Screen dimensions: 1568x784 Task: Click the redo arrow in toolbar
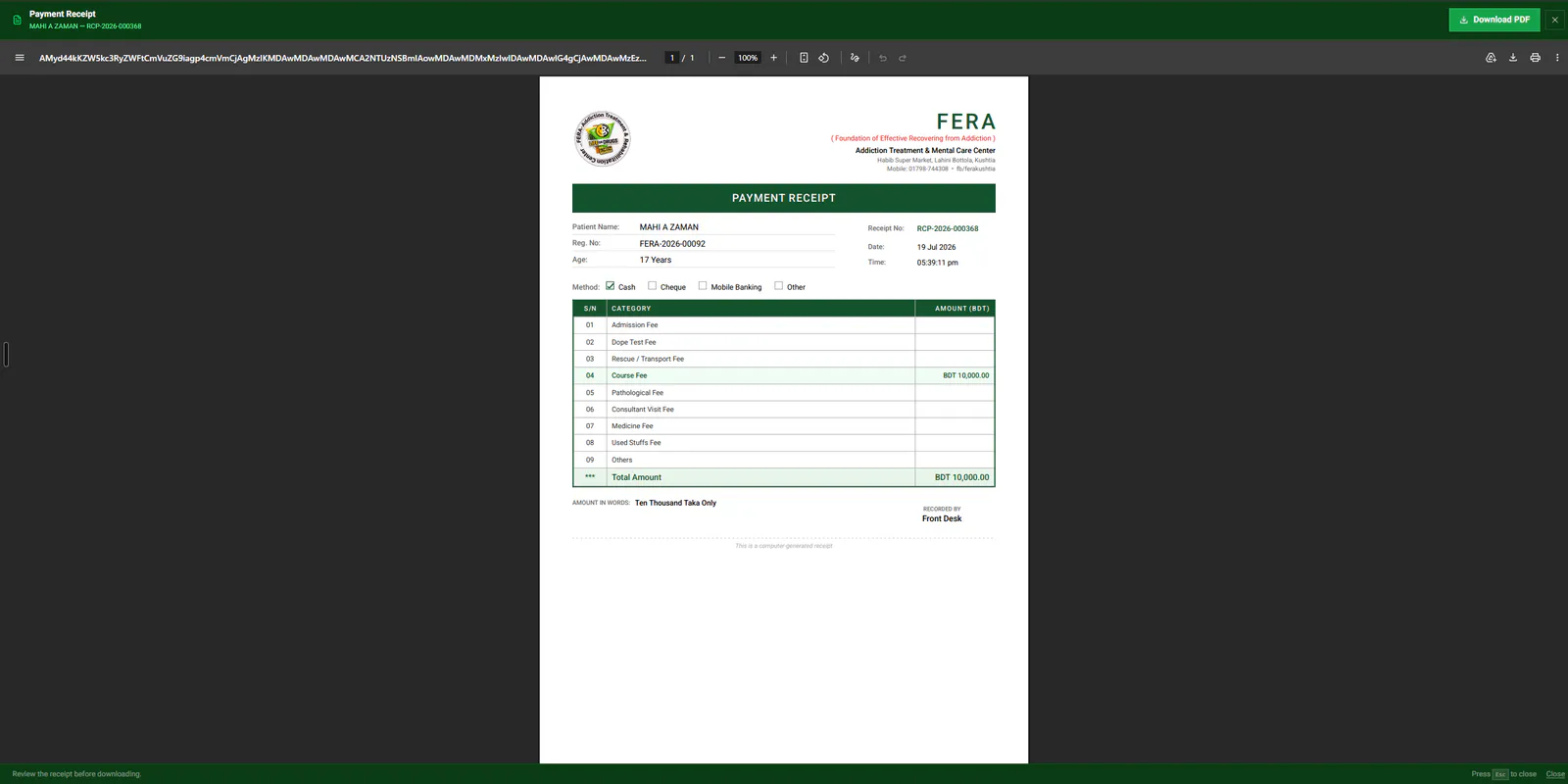point(903,58)
